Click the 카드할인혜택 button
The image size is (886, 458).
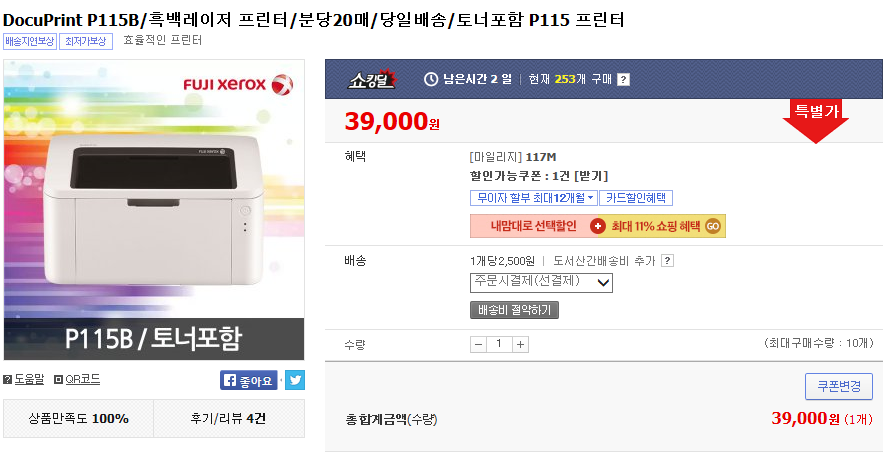pos(636,198)
